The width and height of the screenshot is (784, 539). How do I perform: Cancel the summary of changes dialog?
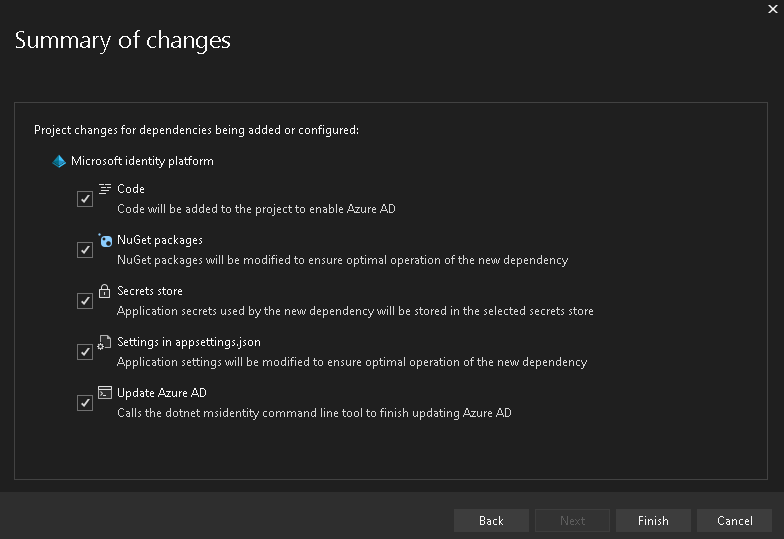(734, 520)
